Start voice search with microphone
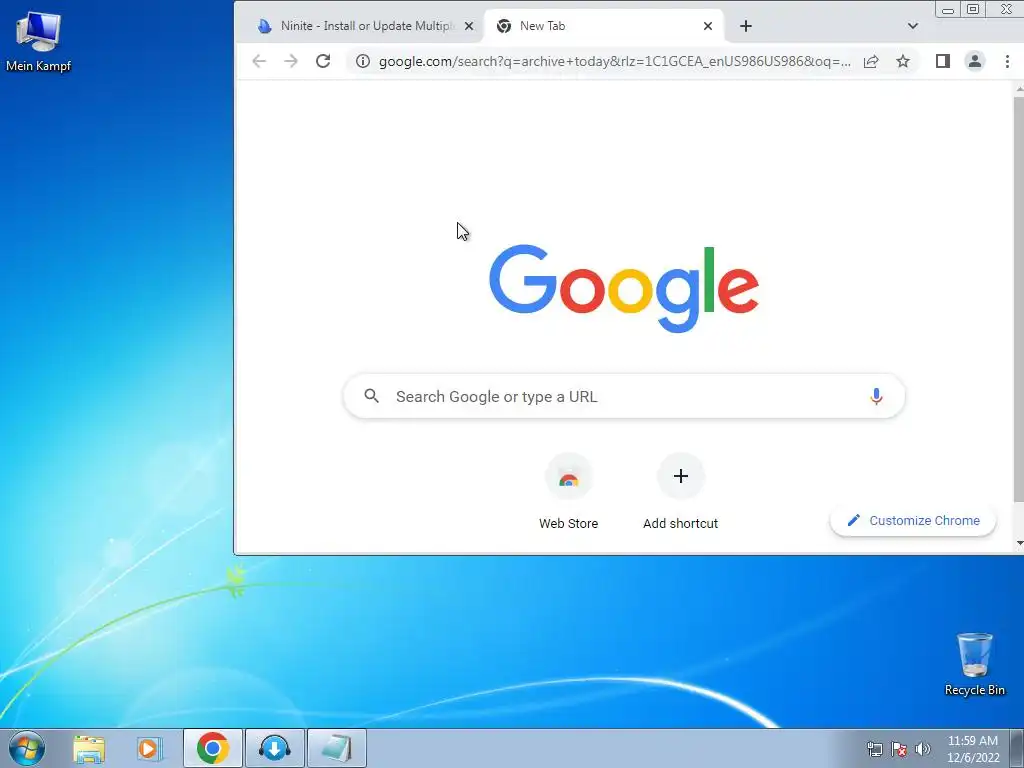 pyautogui.click(x=876, y=396)
